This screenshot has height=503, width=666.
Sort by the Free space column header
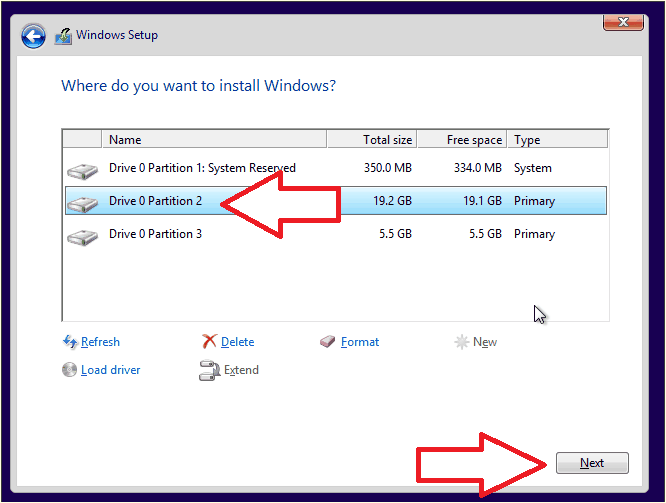[x=462, y=139]
